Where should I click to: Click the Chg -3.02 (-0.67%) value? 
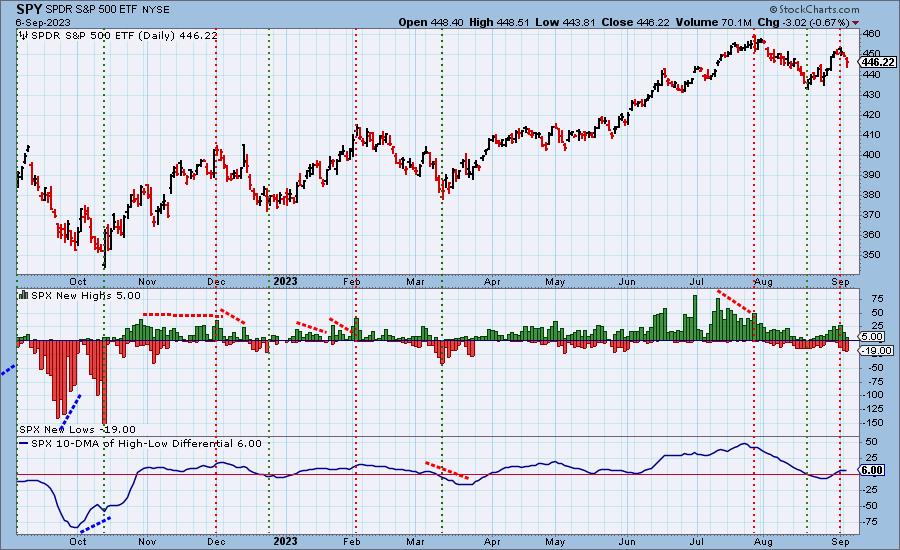(x=804, y=22)
